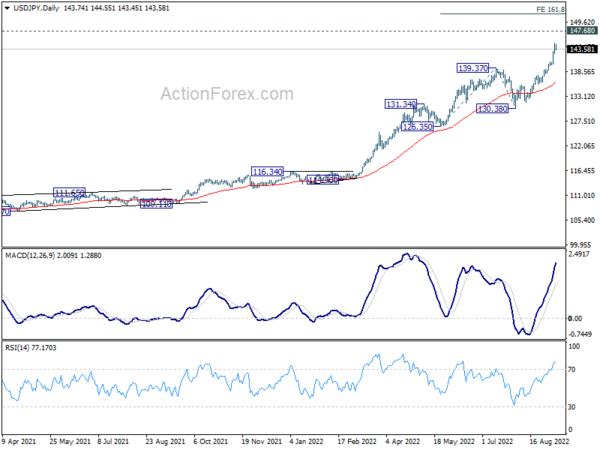Click the RSI axis value 100
600x450 pixels.
574,346
